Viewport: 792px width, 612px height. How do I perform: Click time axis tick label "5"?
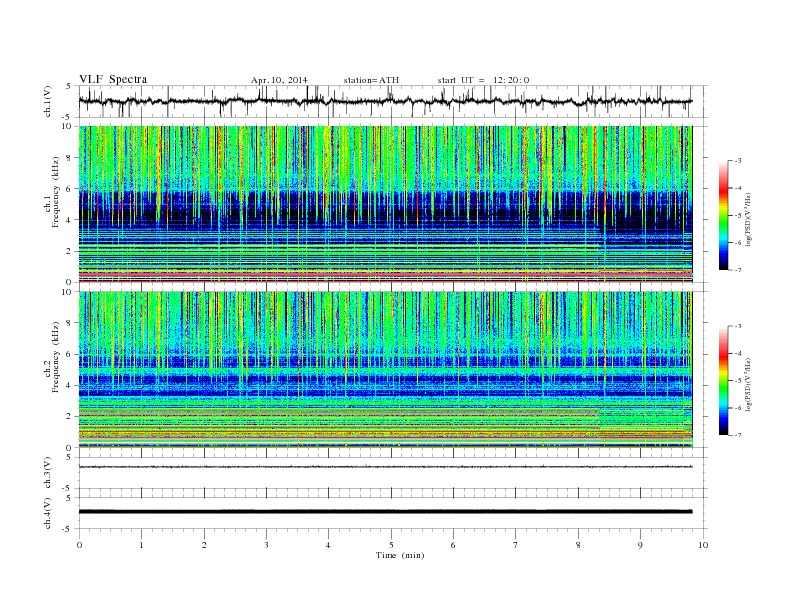[x=391, y=545]
